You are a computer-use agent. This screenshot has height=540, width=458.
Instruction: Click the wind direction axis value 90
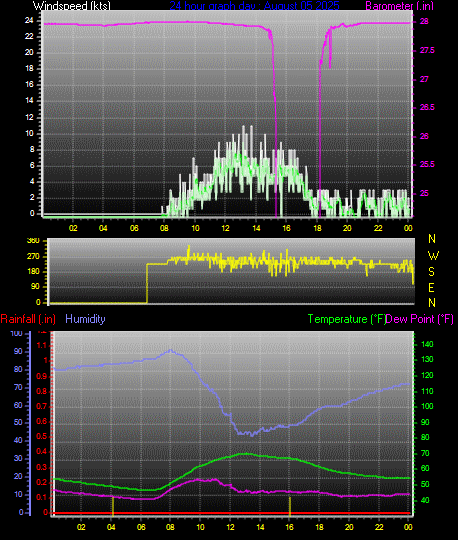click(x=35, y=287)
